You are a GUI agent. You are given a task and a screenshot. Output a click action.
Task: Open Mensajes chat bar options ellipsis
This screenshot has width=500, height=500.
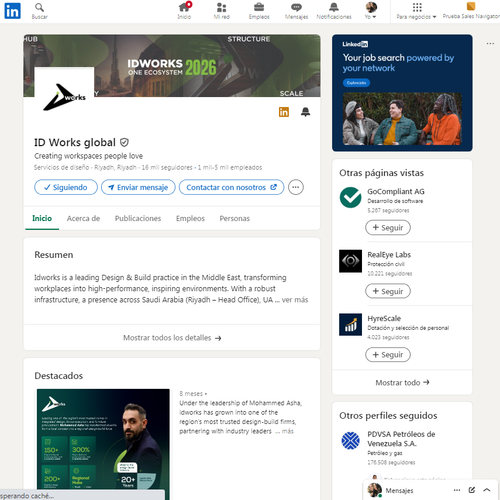coord(457,490)
